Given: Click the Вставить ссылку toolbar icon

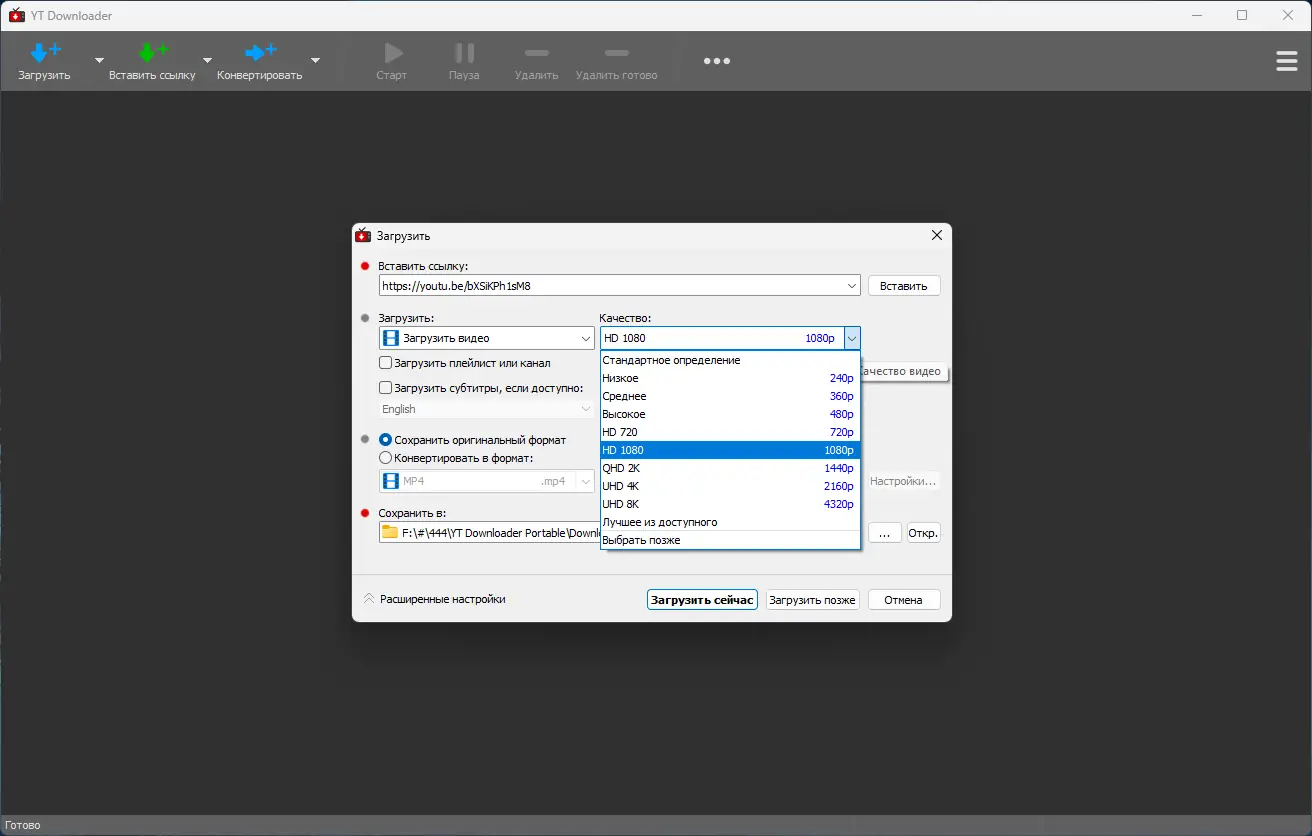Looking at the screenshot, I should click(152, 52).
